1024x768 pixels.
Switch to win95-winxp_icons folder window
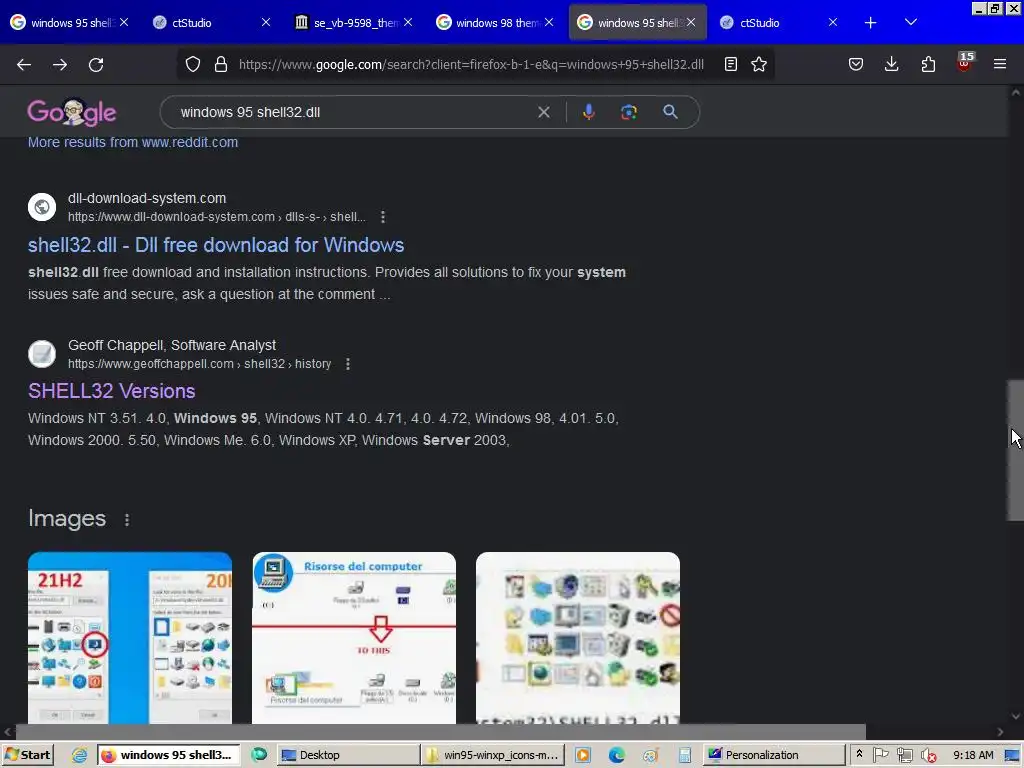(x=492, y=755)
